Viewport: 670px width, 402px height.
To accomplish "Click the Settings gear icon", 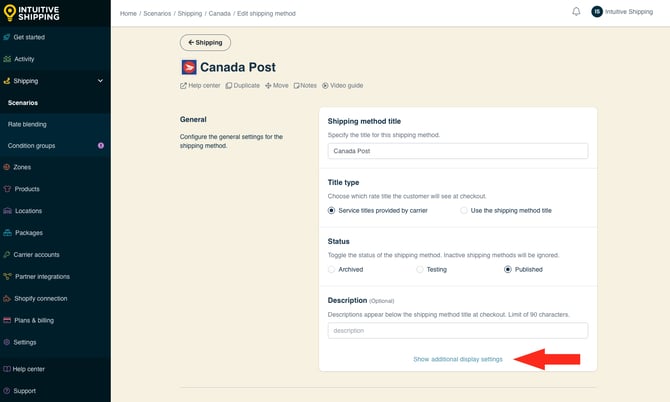I will (6, 342).
